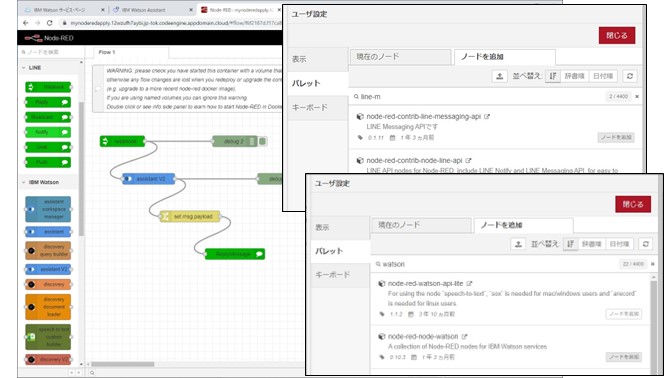Click the webhook node on the flow canvas
This screenshot has height=378, width=672.
123,141
